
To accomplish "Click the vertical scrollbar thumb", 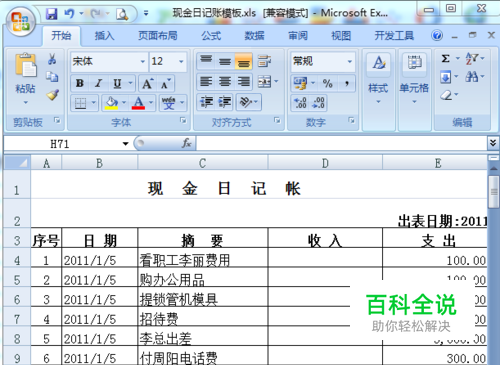I will click(493, 192).
